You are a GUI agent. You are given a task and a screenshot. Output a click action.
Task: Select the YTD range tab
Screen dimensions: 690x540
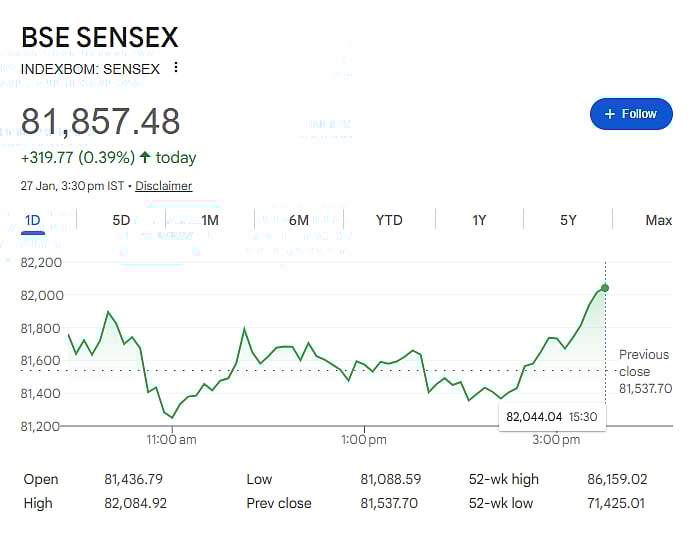pos(389,220)
